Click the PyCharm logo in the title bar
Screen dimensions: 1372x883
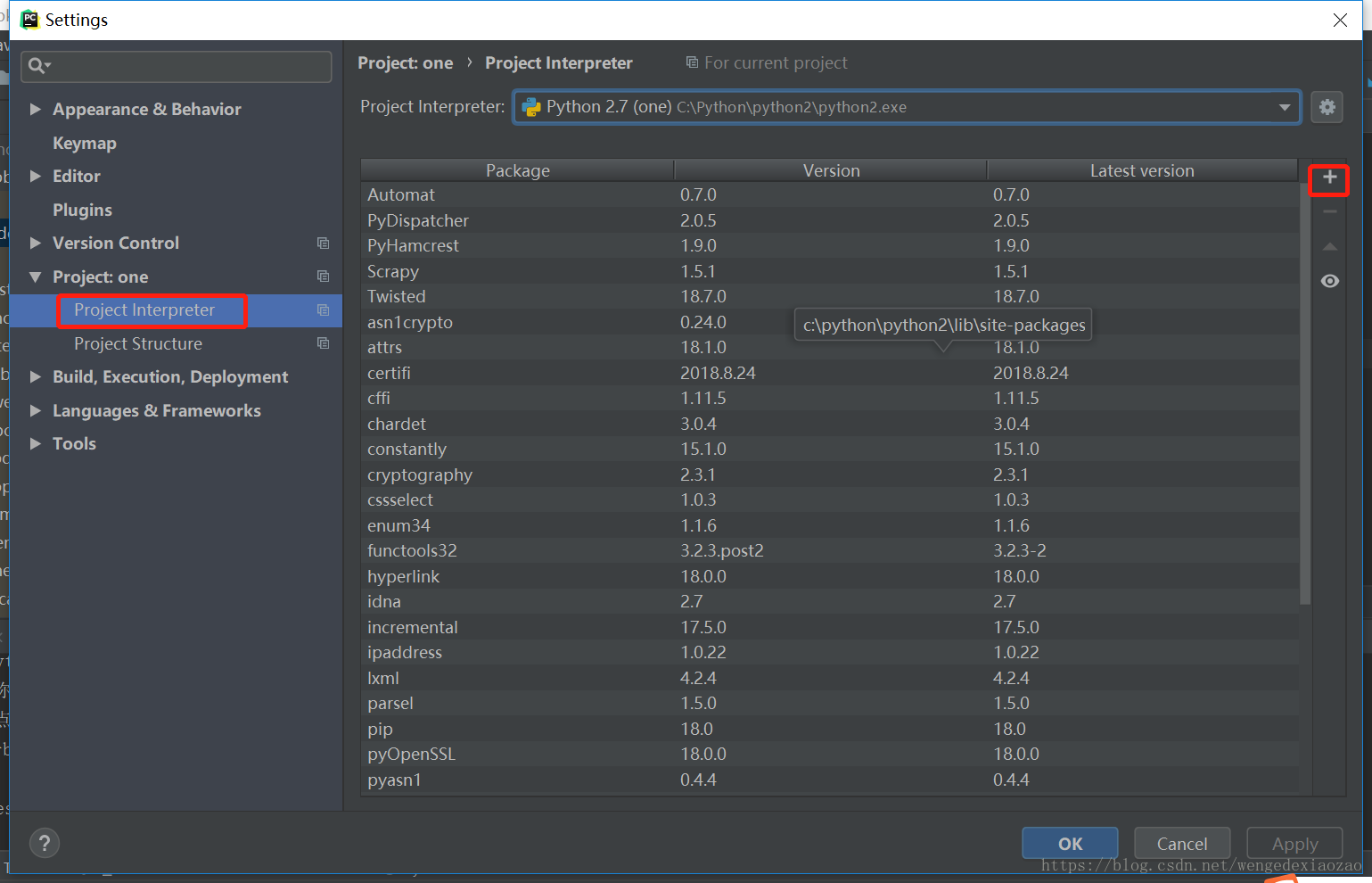pos(29,19)
